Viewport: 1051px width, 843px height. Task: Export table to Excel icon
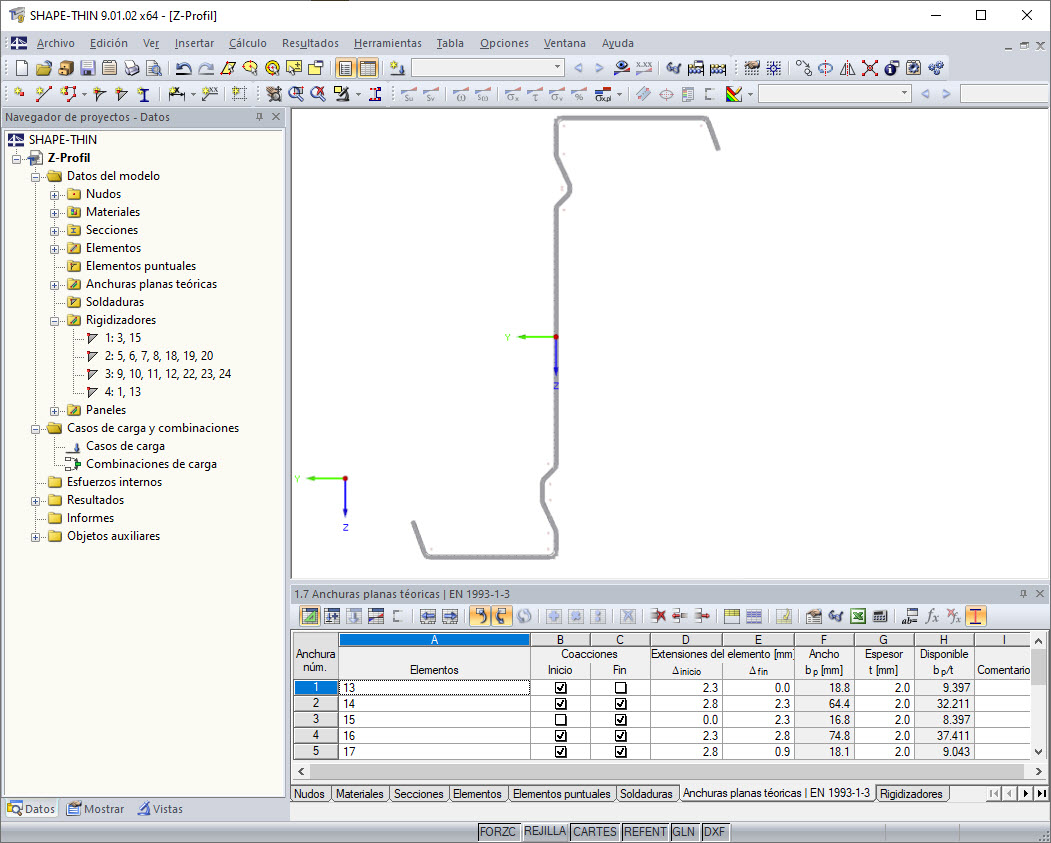tap(858, 616)
